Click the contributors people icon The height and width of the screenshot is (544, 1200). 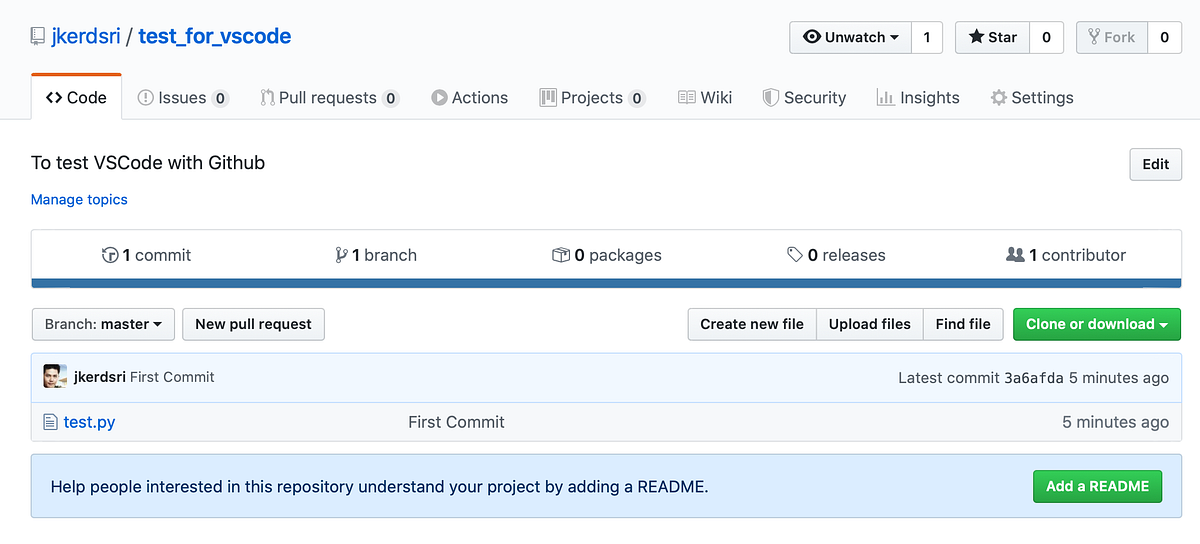[x=1015, y=255]
